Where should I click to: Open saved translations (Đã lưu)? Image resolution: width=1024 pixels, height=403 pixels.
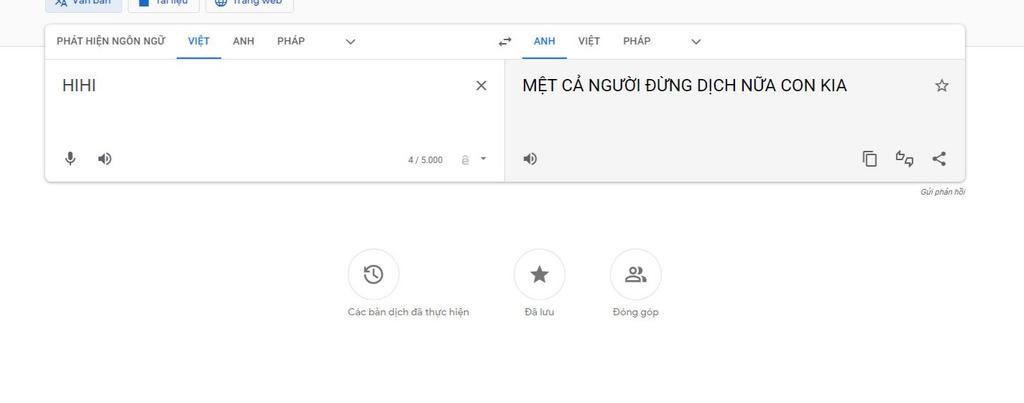(539, 274)
